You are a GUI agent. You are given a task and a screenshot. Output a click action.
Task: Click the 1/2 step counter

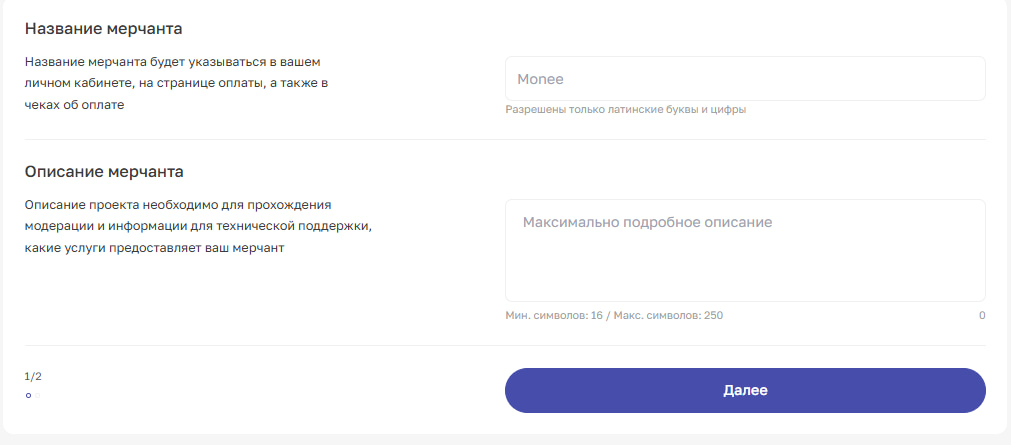coord(33,377)
